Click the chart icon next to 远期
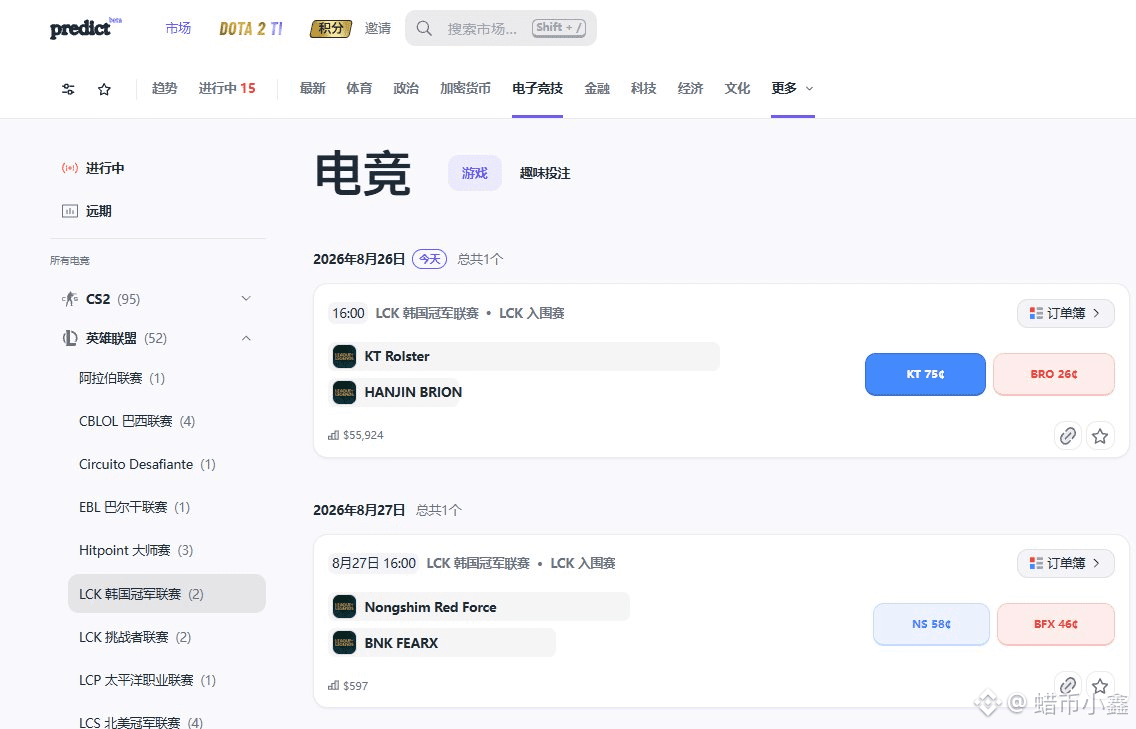Viewport: 1136px width, 729px height. pyautogui.click(x=70, y=211)
